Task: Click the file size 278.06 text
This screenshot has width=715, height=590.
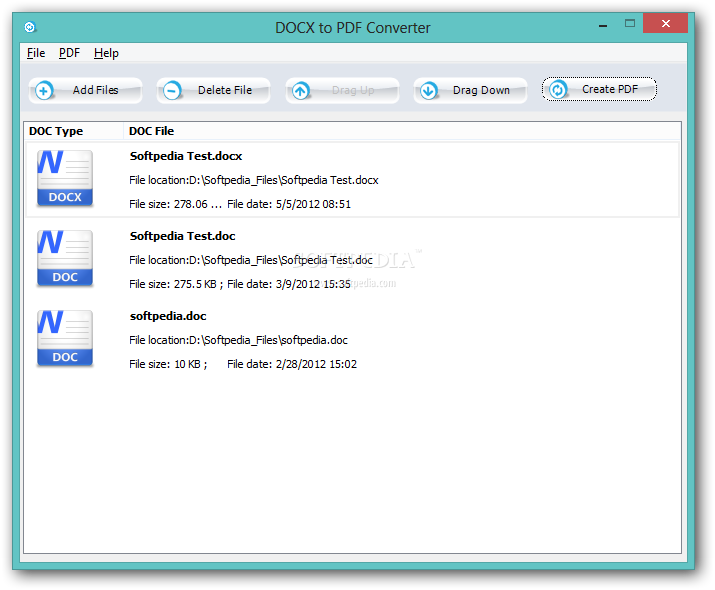Action: coord(176,204)
